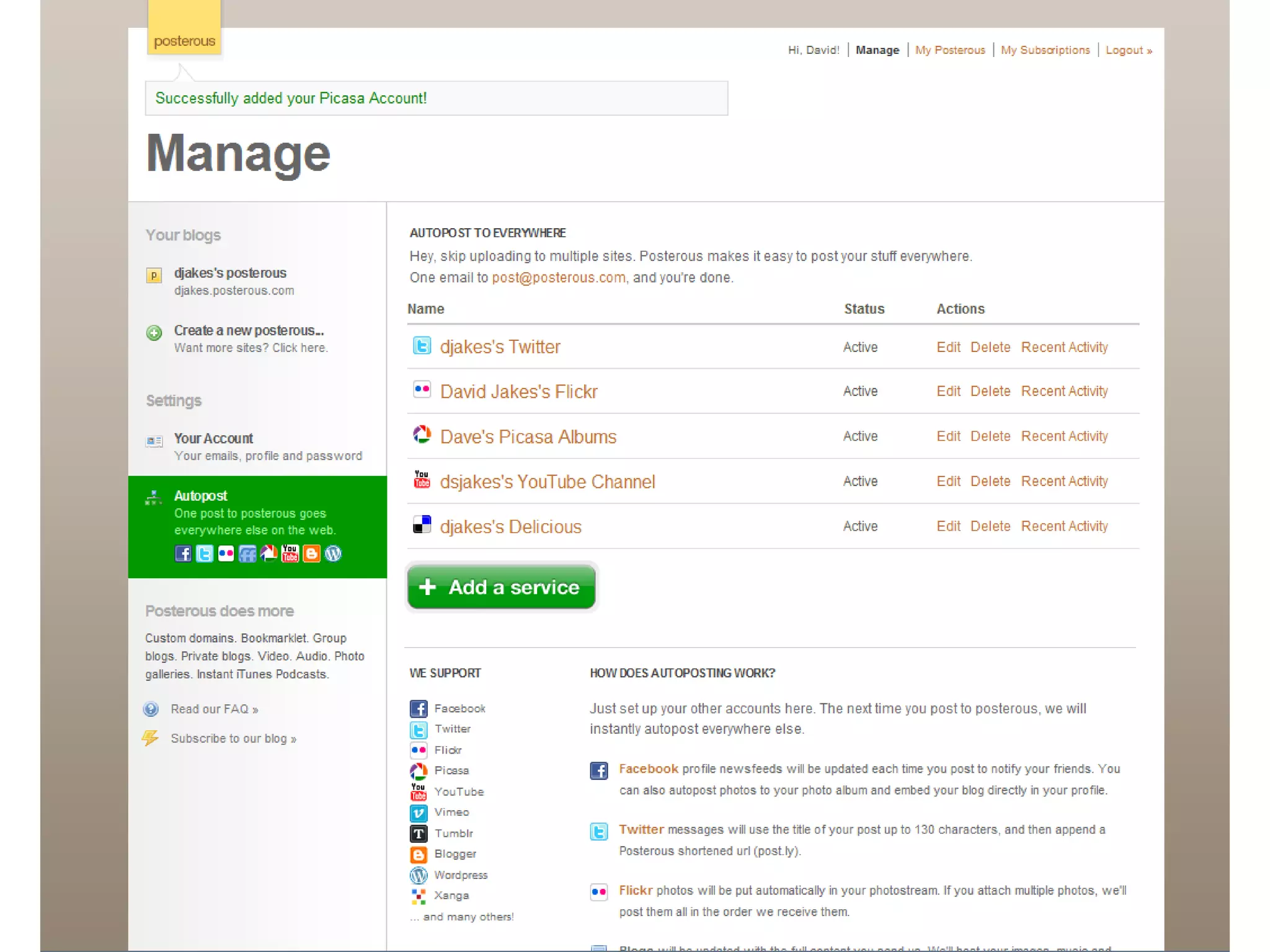Click the Facebook icon in Autopost sidebar panel
Screen dimensions: 1270x952
coord(183,553)
